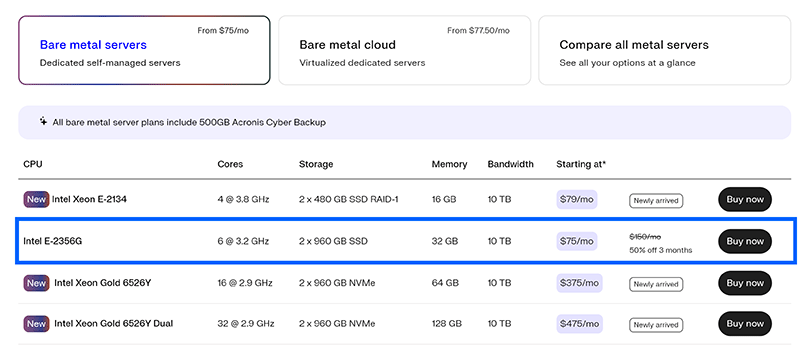The height and width of the screenshot is (361, 810).
Task: Click the New badge beside Xeon Gold 6526Y 16-core
Action: (x=36, y=283)
